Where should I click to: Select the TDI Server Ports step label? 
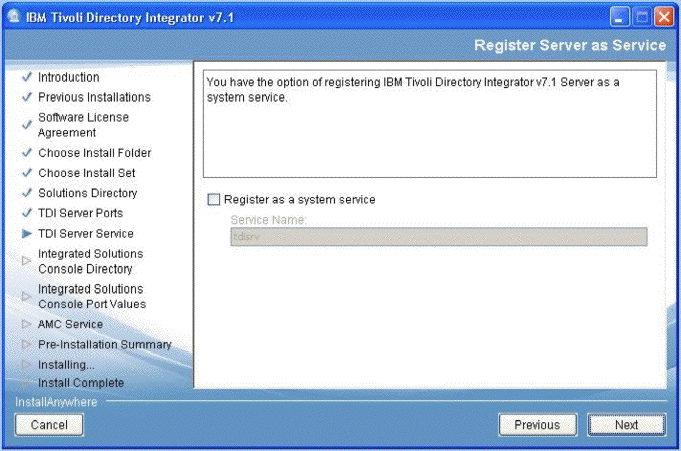tap(80, 213)
